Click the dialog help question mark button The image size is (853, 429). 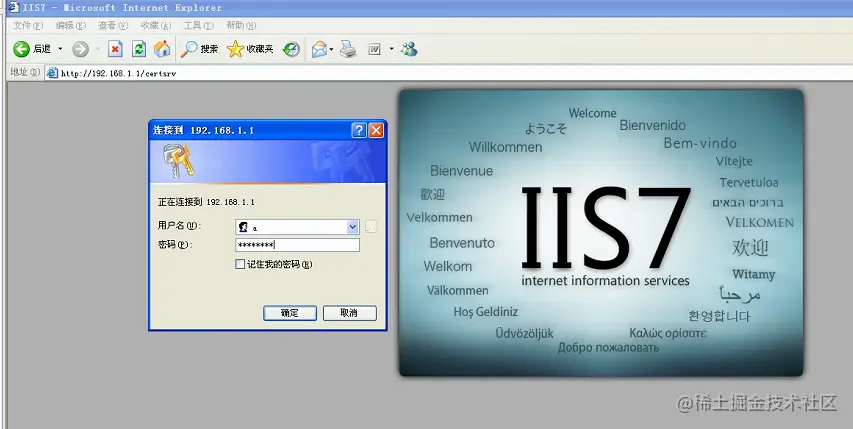358,130
